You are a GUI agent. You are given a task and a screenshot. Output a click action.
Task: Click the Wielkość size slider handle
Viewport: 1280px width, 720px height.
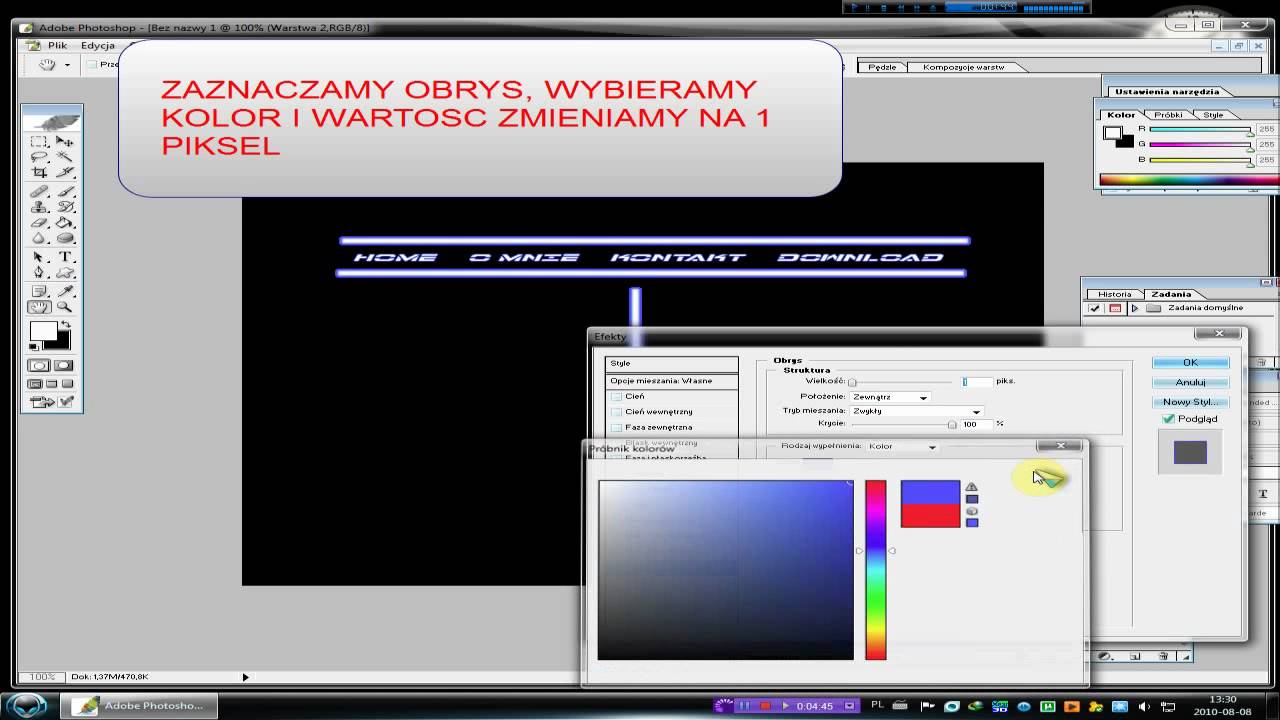[x=852, y=382]
